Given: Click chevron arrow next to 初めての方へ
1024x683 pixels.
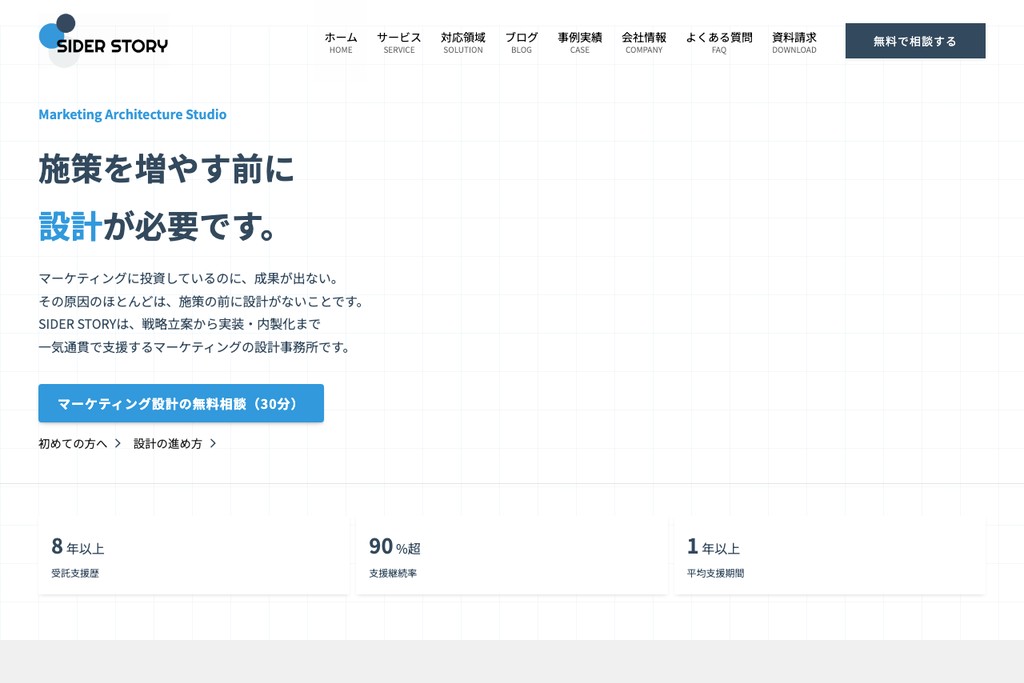Looking at the screenshot, I should pyautogui.click(x=118, y=443).
